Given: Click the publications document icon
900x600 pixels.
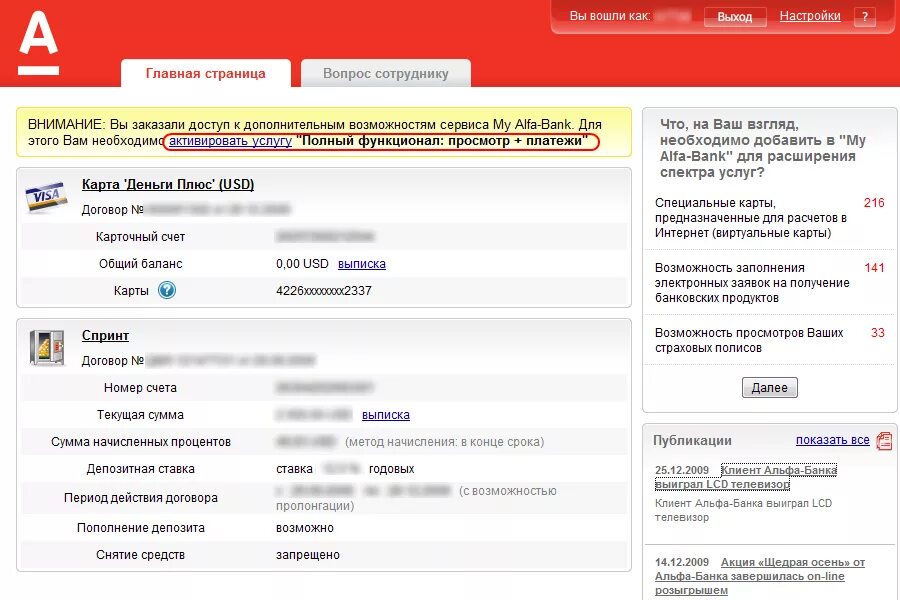Looking at the screenshot, I should [x=884, y=441].
